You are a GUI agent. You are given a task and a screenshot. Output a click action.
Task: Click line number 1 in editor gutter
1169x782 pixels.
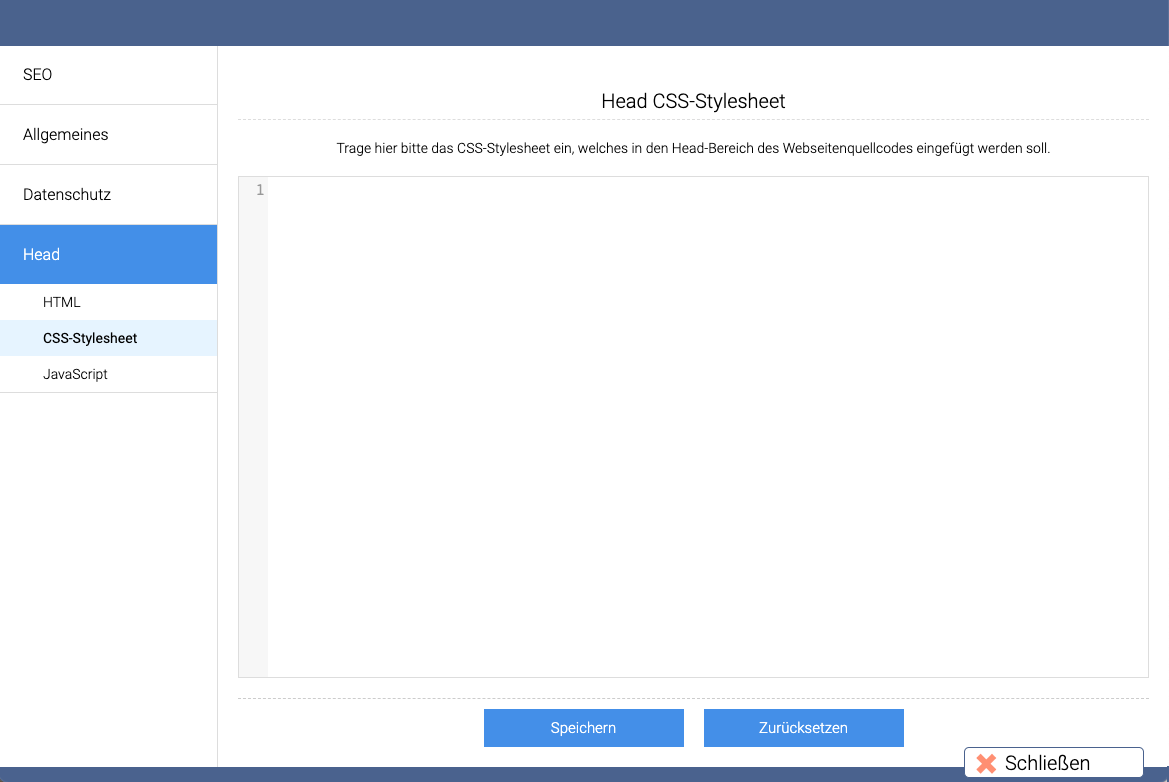(x=259, y=190)
